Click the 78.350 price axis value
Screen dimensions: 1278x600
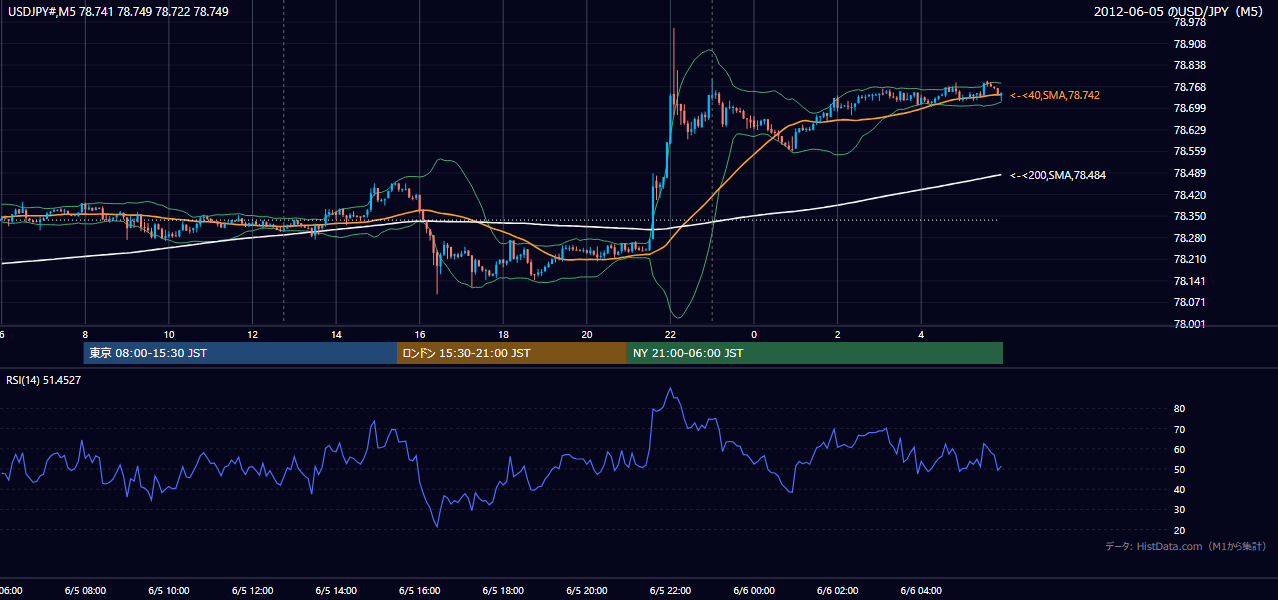1189,216
